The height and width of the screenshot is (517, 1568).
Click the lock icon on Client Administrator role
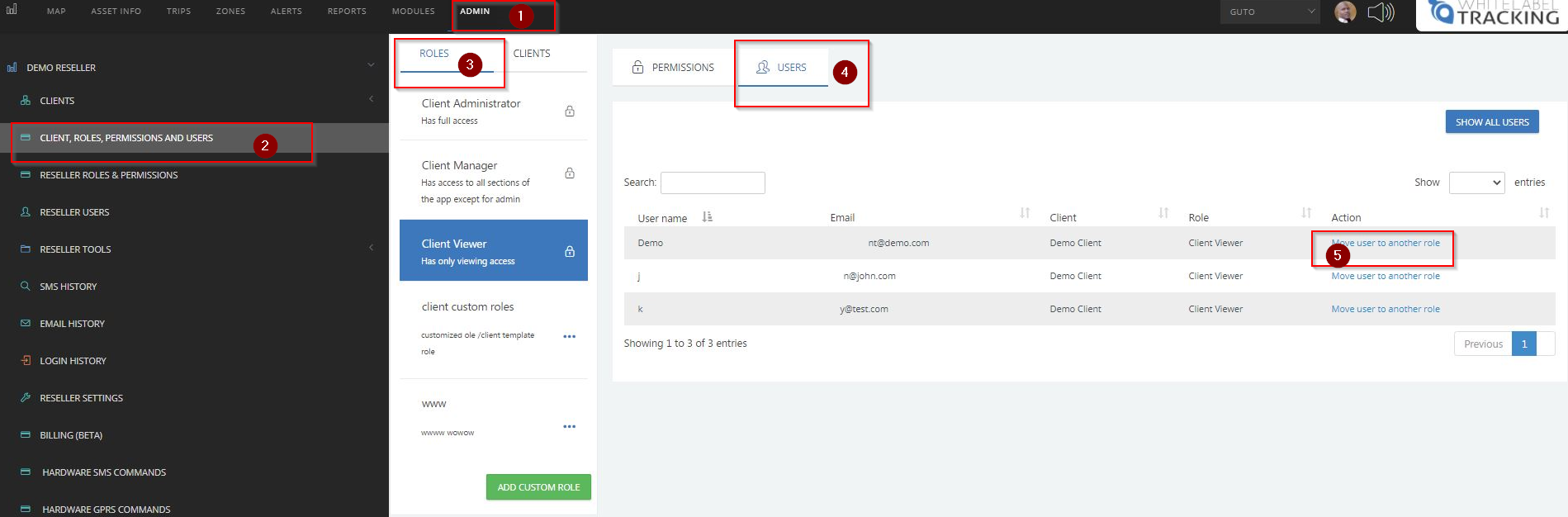coord(570,111)
